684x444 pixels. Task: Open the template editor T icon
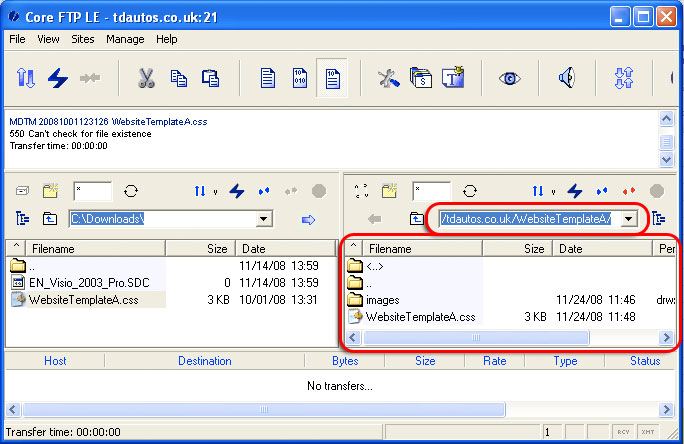tap(453, 78)
